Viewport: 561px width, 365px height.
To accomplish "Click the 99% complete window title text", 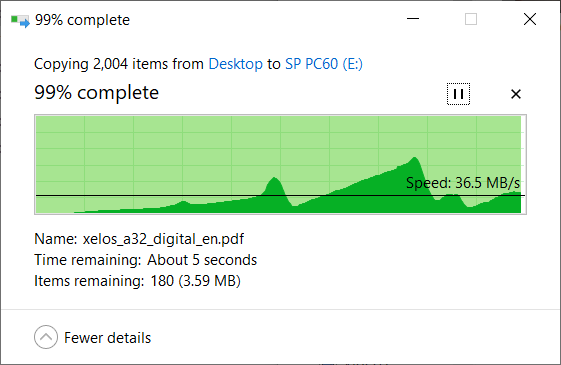I will tap(82, 20).
